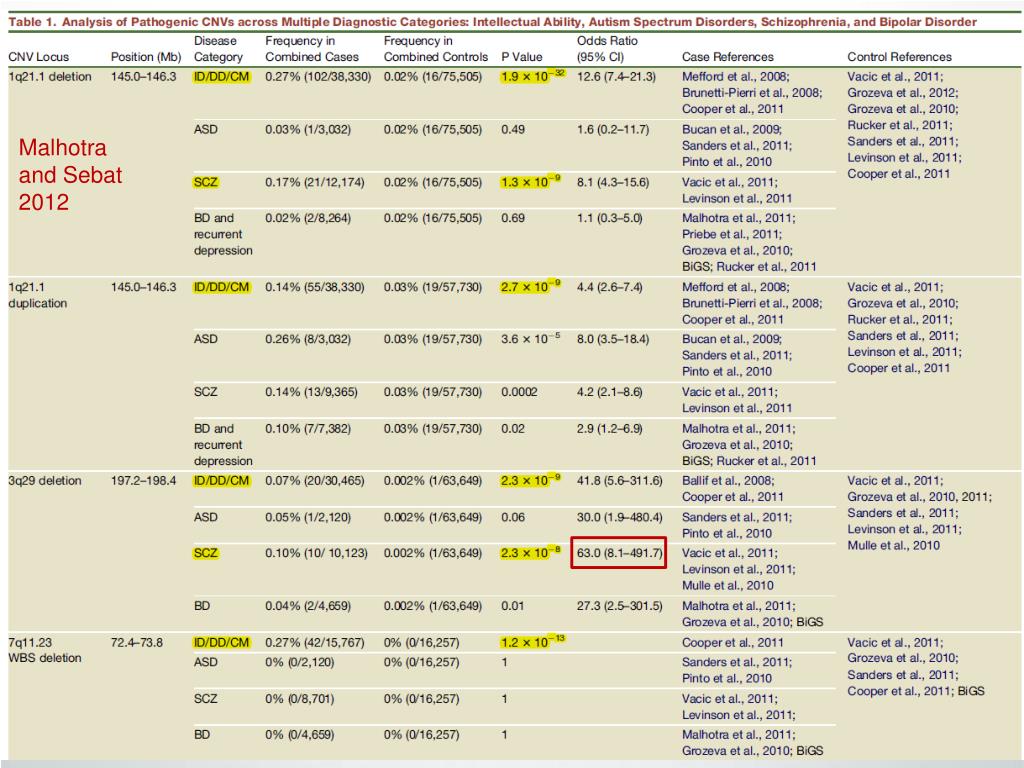This screenshot has width=1024, height=768.
Task: Click the odds ratio '2.9 (1.2–6.9)'
Action: click(x=609, y=429)
